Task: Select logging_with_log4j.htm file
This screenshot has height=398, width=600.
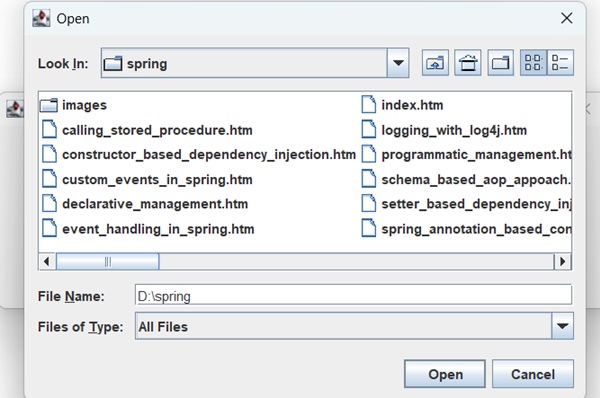Action: (444, 130)
